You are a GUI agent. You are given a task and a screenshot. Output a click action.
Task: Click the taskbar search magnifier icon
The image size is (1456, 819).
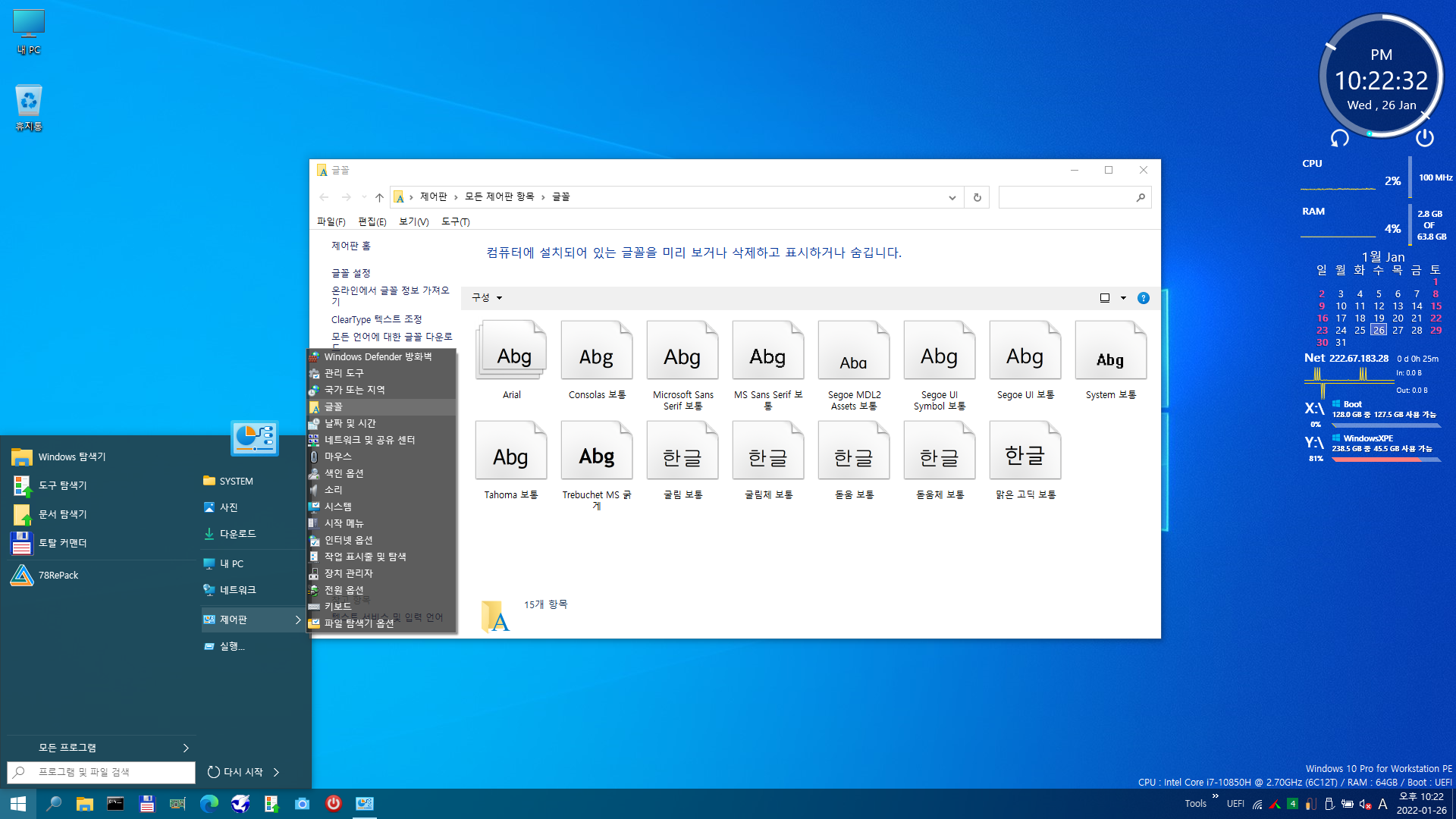(53, 804)
